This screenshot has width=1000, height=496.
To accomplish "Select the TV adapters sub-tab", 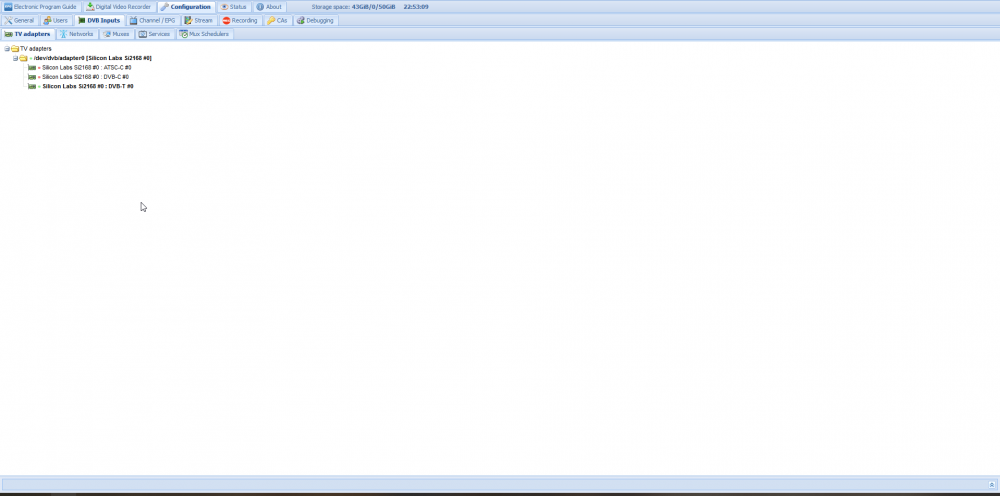I will point(27,34).
